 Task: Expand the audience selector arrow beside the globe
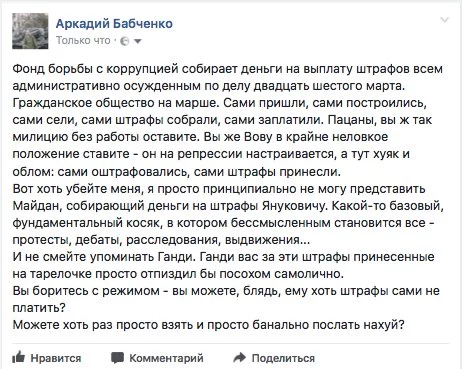pos(138,41)
